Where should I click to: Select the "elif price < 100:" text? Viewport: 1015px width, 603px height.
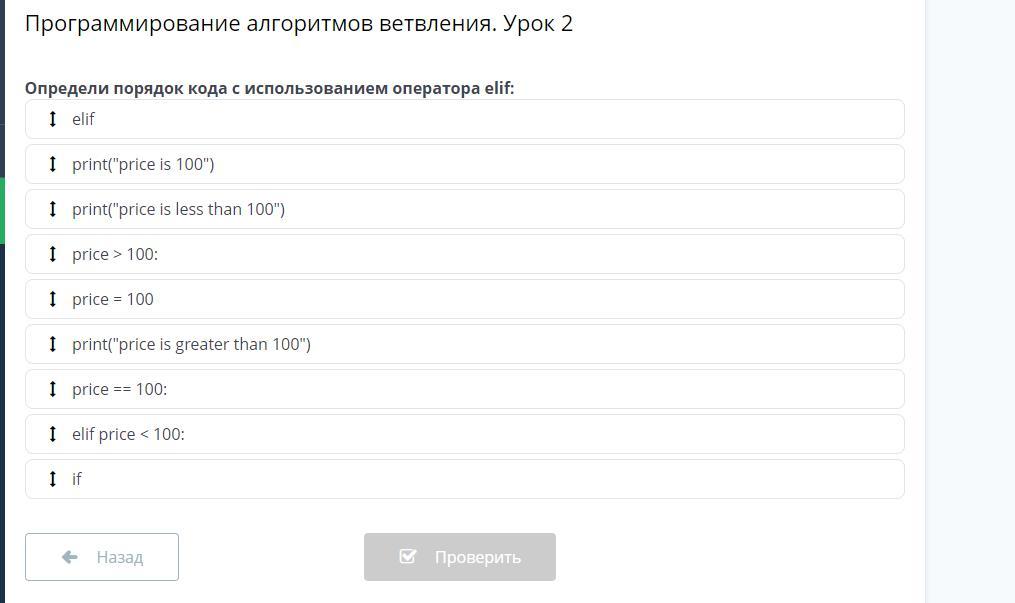(x=128, y=434)
